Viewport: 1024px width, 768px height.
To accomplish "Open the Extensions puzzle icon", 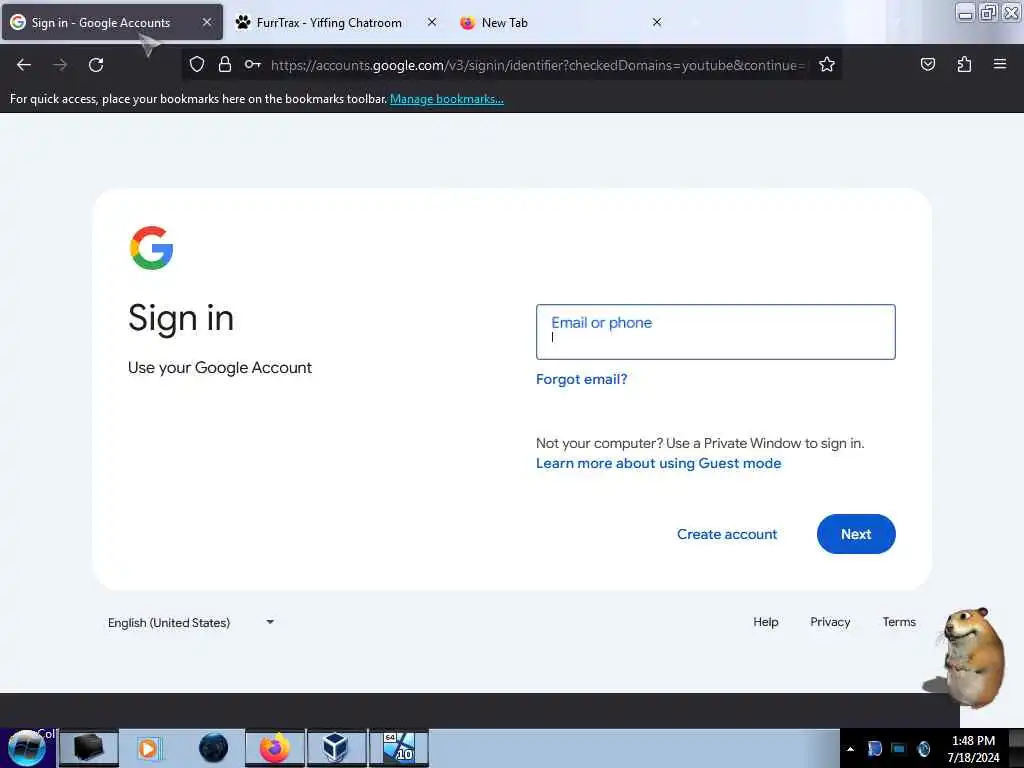I will [x=964, y=64].
